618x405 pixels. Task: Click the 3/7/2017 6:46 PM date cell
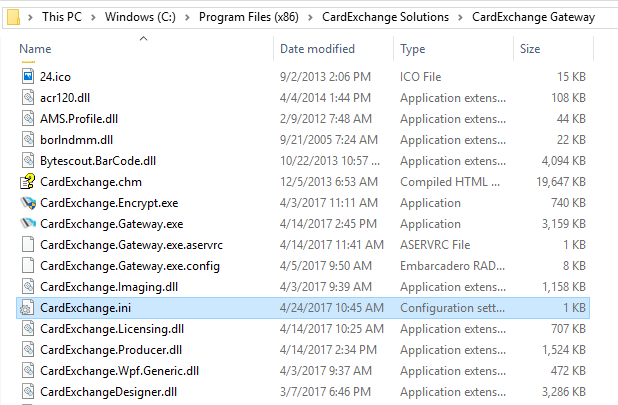pos(325,392)
